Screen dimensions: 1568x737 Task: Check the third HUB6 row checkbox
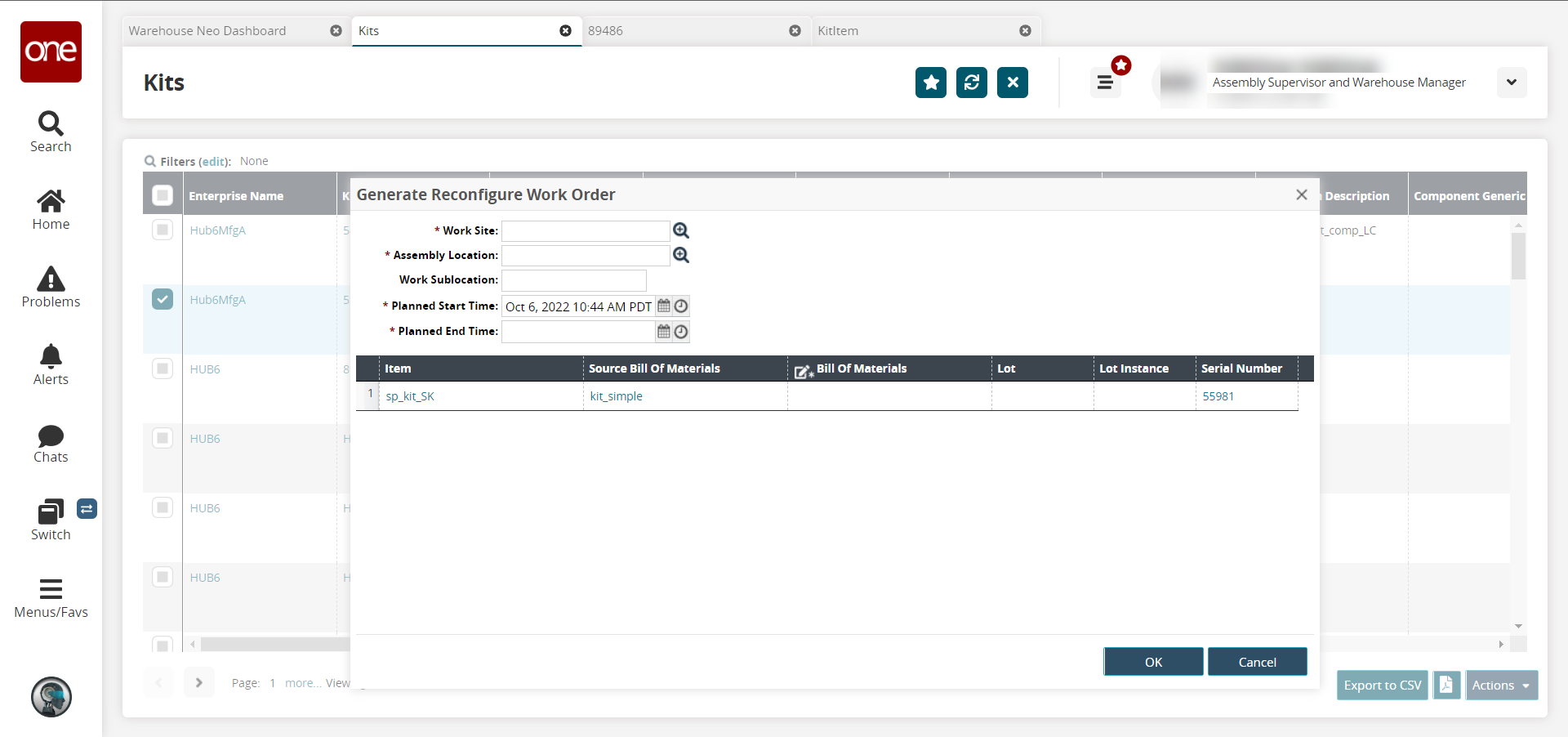163,507
